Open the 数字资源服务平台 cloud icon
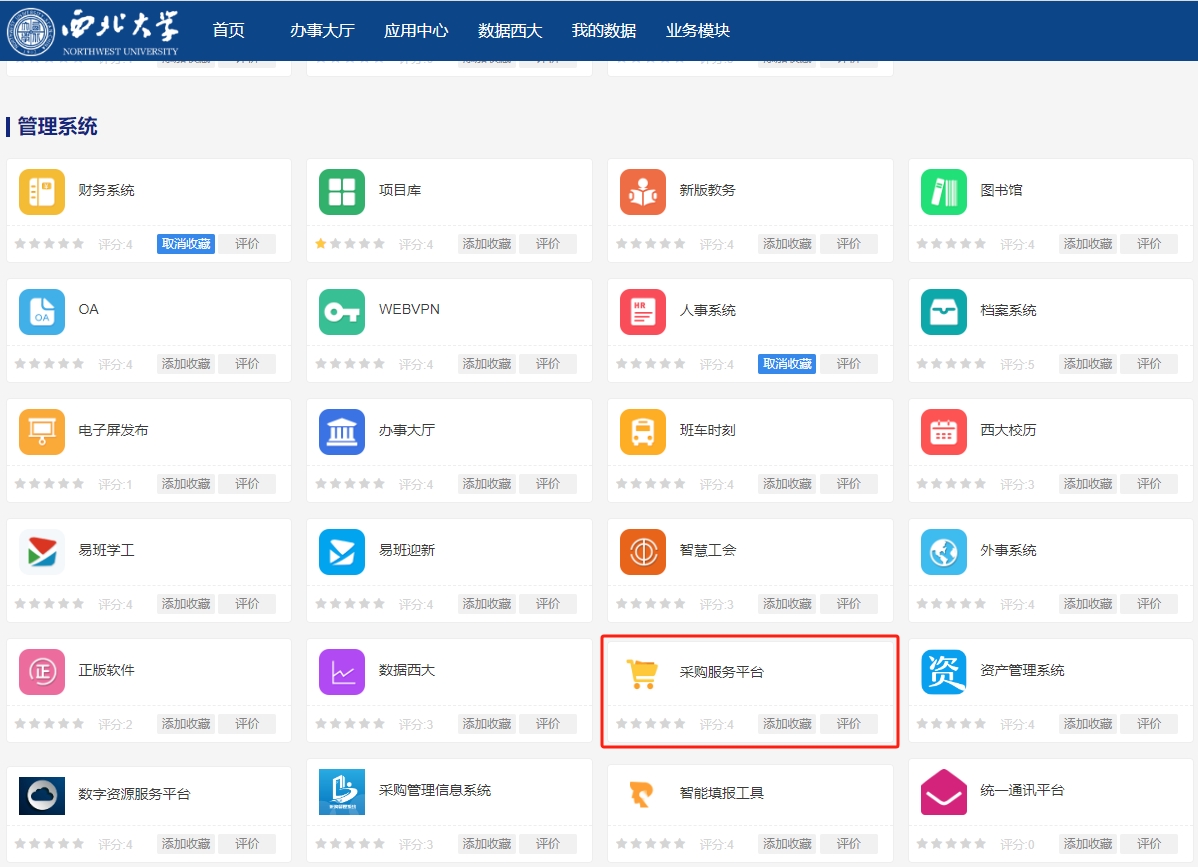 (41, 795)
